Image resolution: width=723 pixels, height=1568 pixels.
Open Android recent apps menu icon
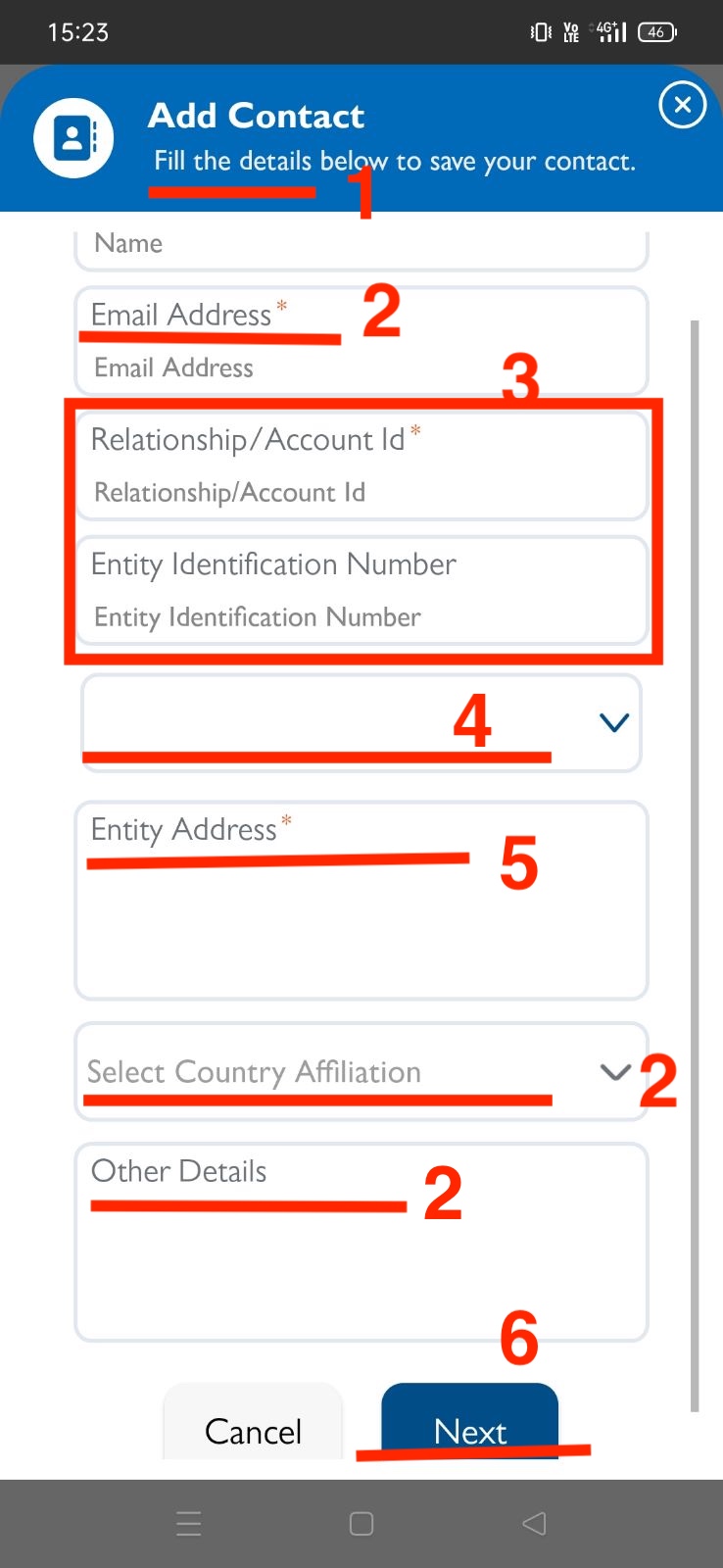[x=189, y=1523]
